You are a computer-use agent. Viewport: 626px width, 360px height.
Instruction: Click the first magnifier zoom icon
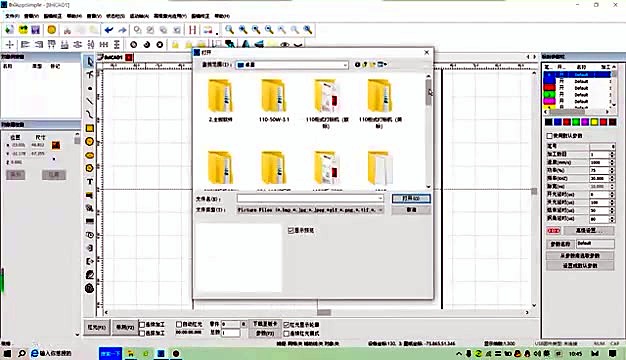click(230, 30)
